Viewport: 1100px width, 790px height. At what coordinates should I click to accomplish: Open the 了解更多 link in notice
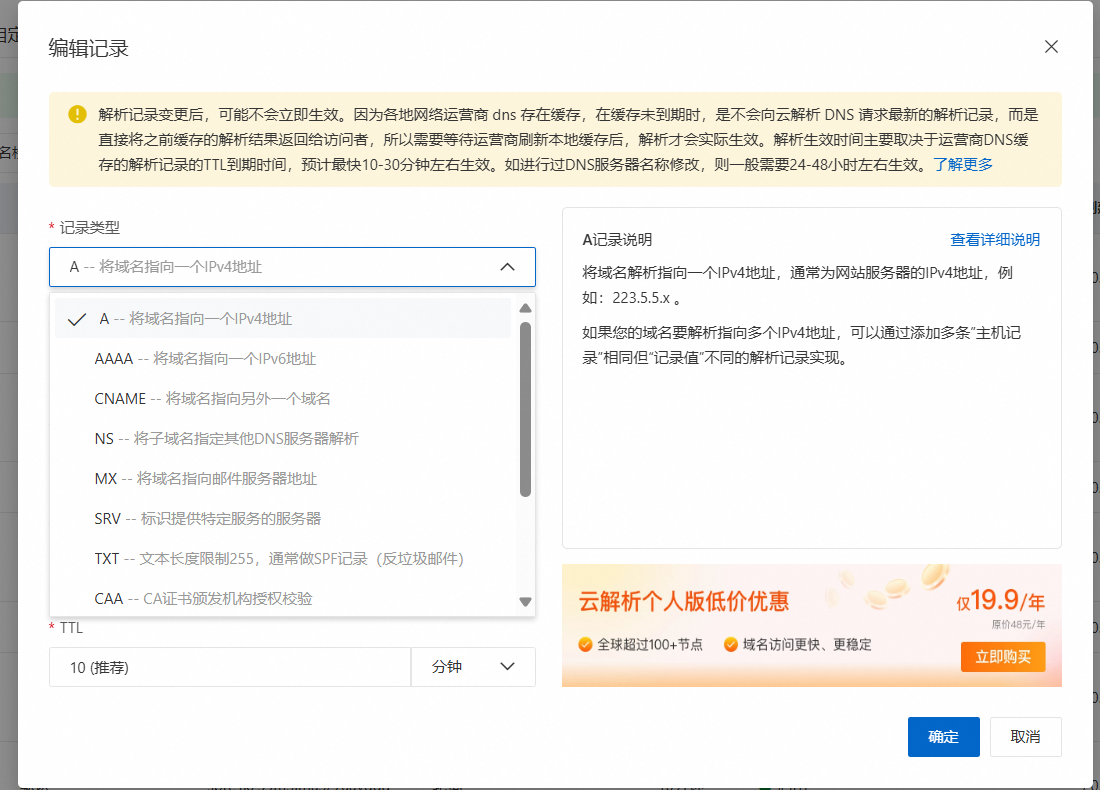pos(963,165)
